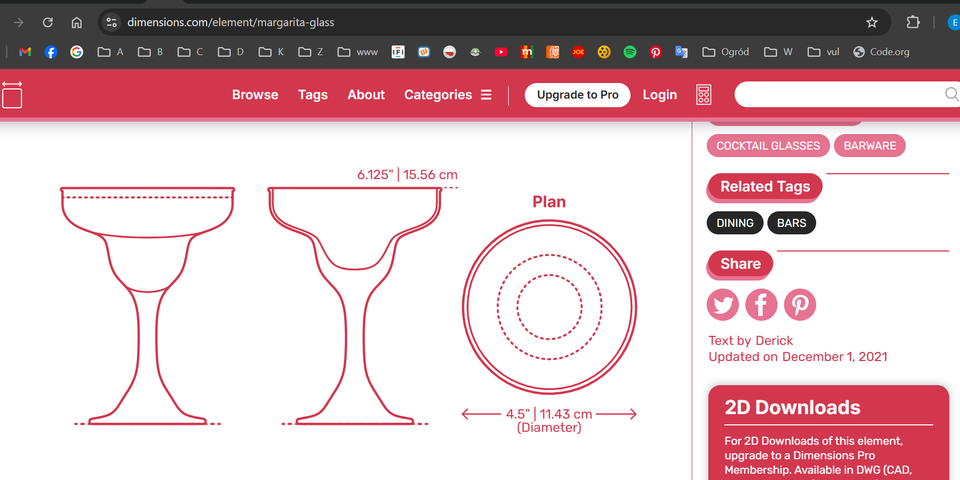The image size is (960, 480).
Task: Click Upgrade to Pro button
Action: coord(577,95)
